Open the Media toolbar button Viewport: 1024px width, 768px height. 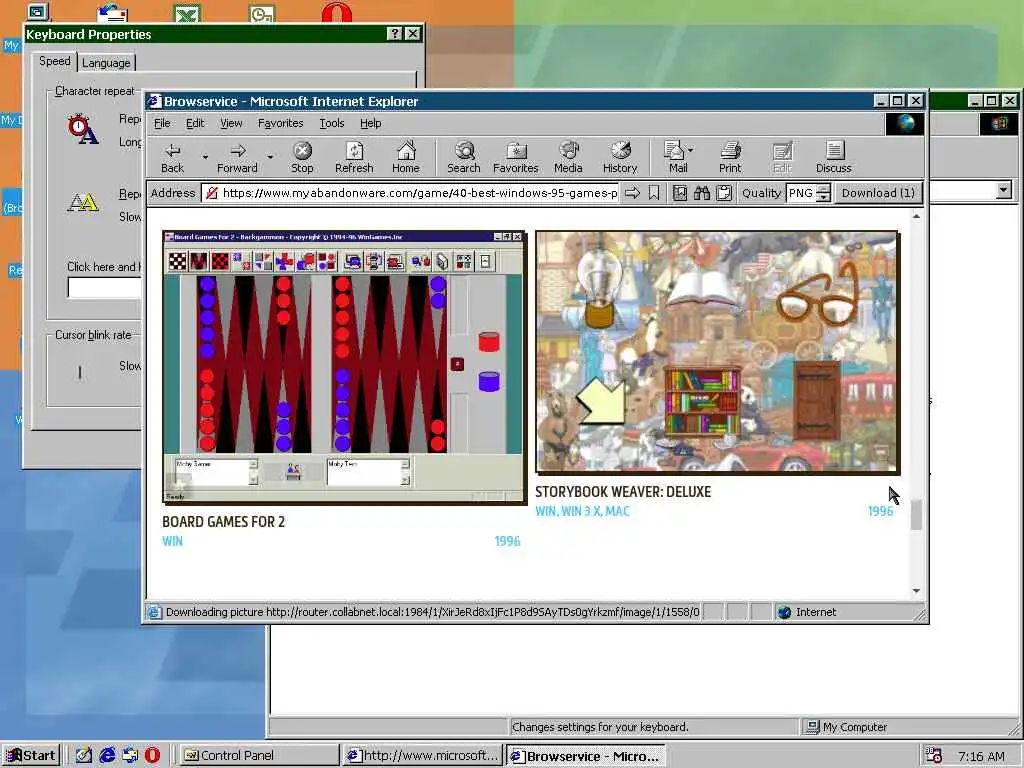568,157
